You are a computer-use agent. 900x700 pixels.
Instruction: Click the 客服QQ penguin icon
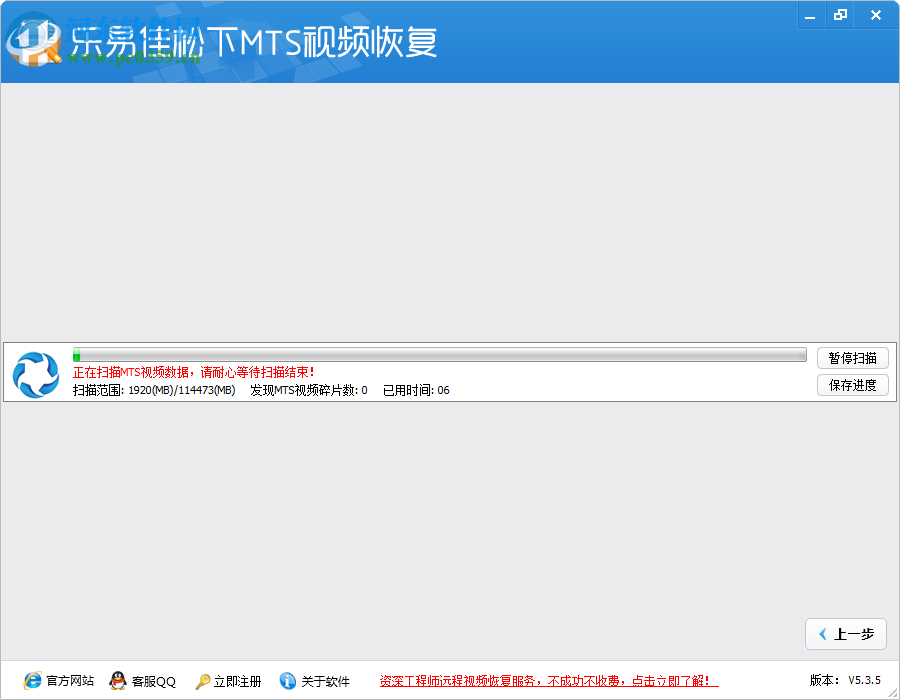tap(117, 680)
